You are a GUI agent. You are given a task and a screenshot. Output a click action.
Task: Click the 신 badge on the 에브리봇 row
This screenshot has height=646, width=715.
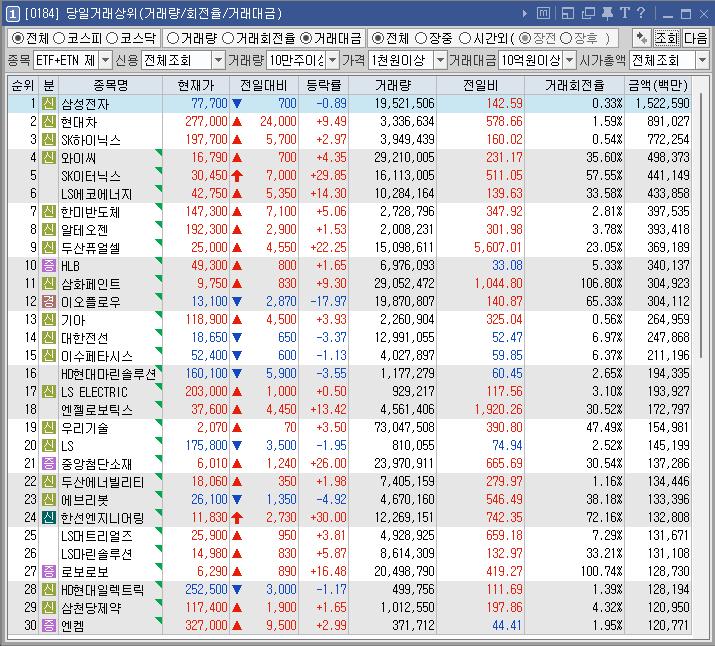pyautogui.click(x=49, y=500)
